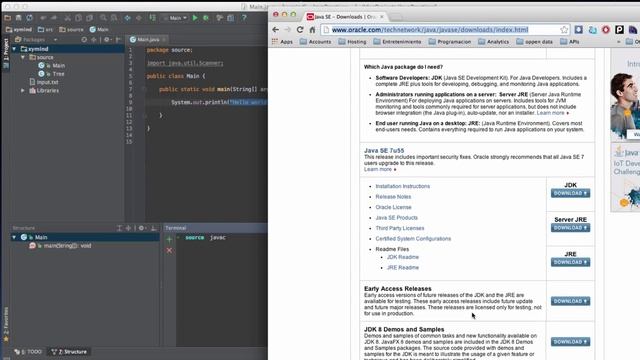Click the Find magnifier icon
This screenshot has width=640, height=360.
click(x=103, y=18)
